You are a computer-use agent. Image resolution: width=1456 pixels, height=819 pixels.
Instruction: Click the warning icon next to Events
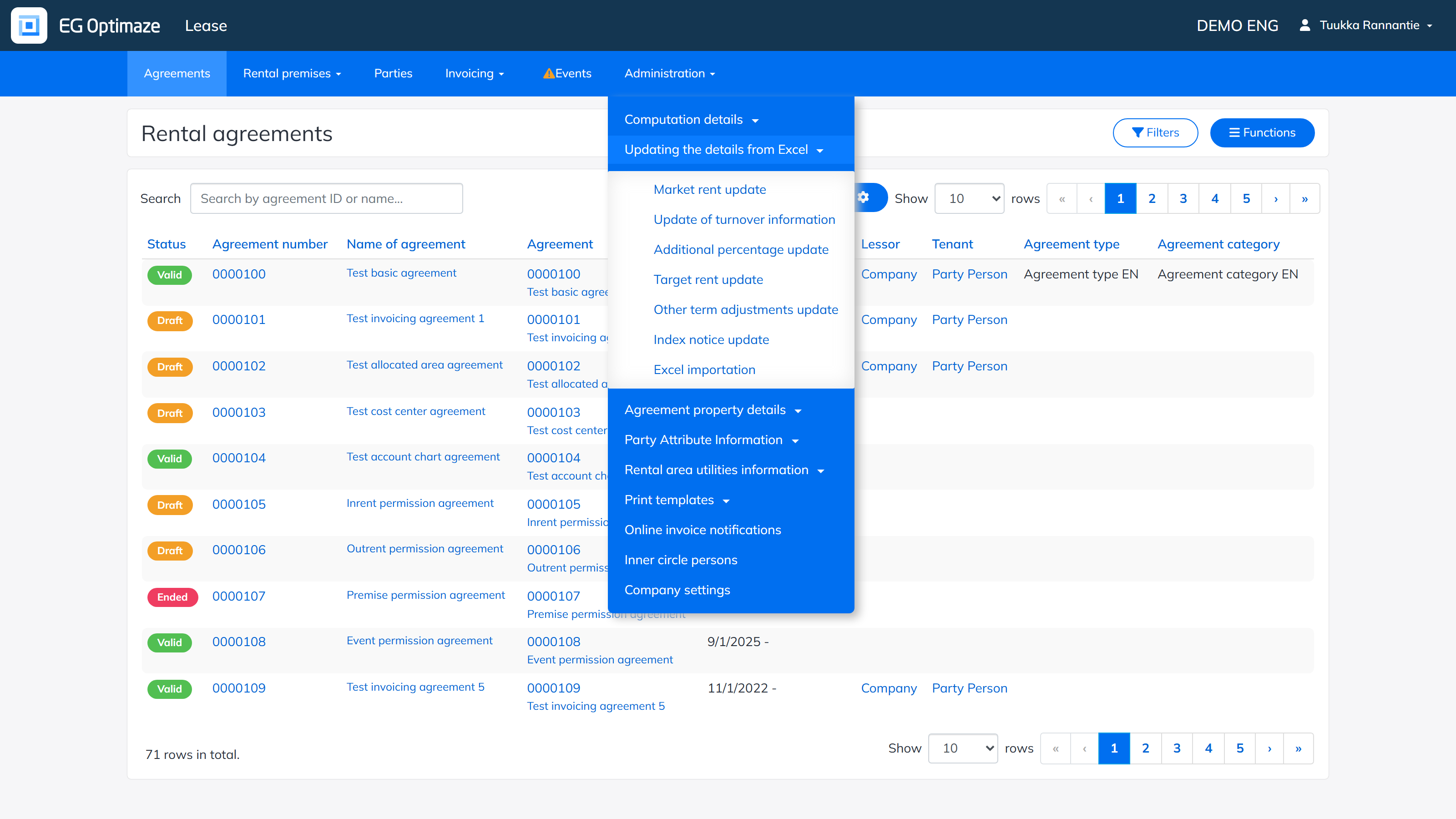(548, 73)
